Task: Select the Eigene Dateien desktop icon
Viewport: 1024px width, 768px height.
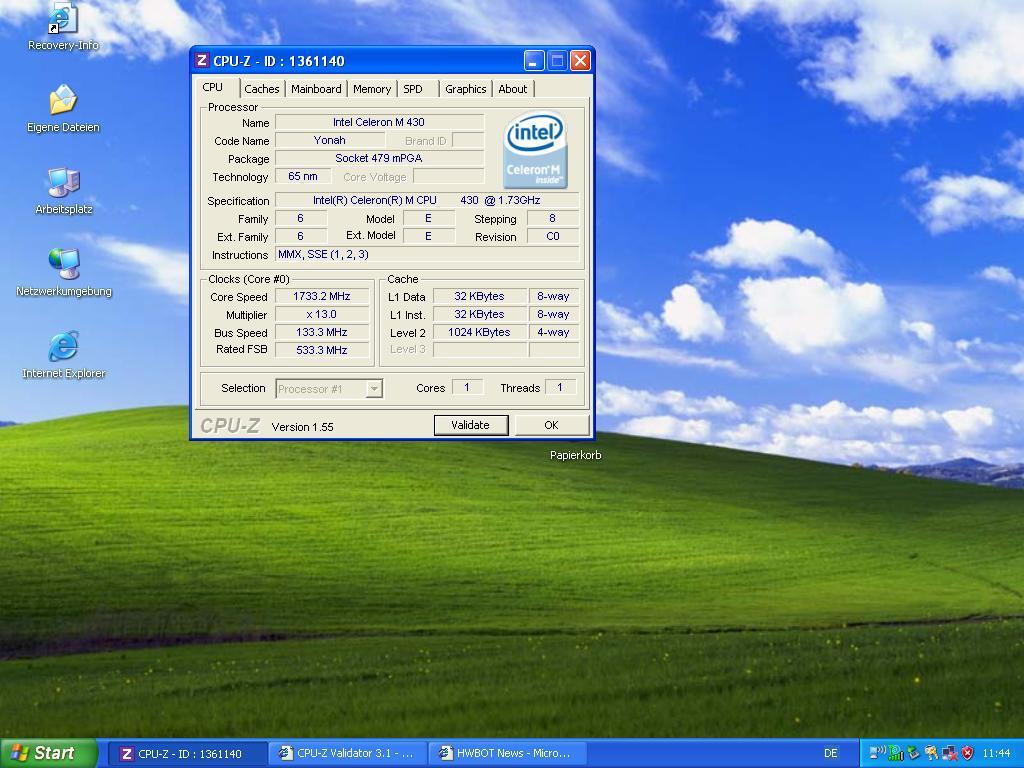Action: point(63,108)
